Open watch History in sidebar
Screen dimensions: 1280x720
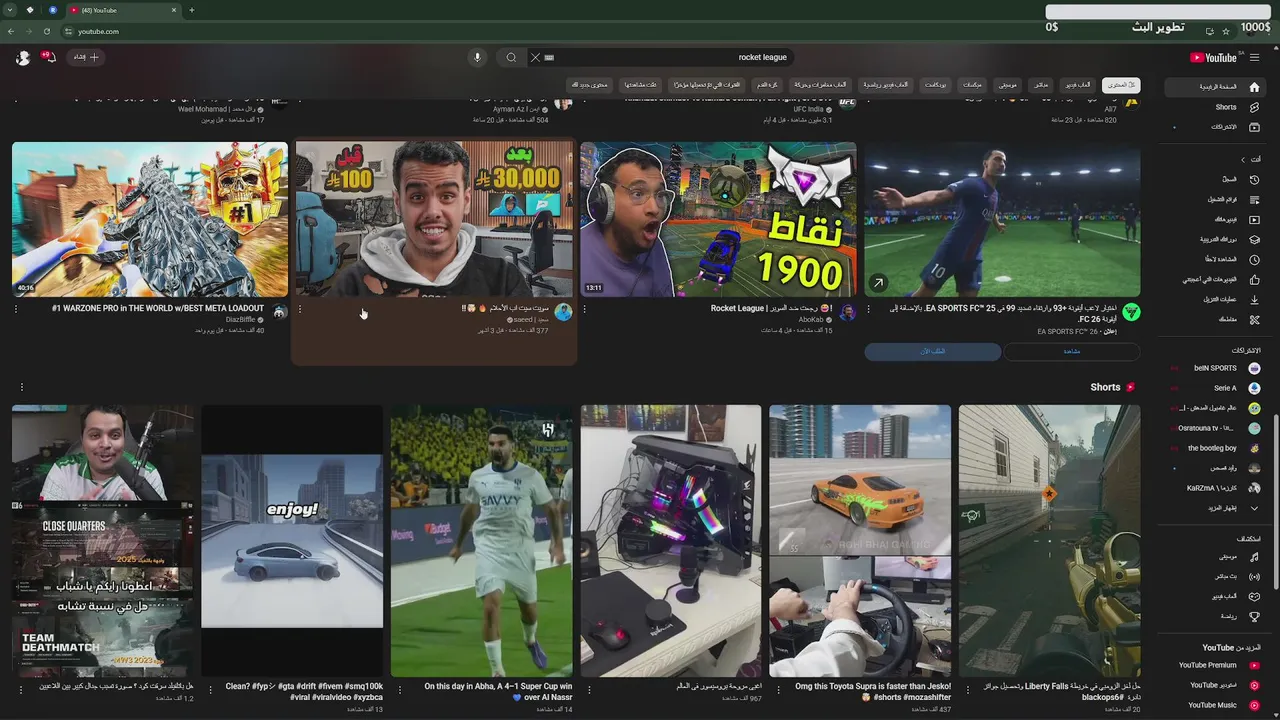1216,179
